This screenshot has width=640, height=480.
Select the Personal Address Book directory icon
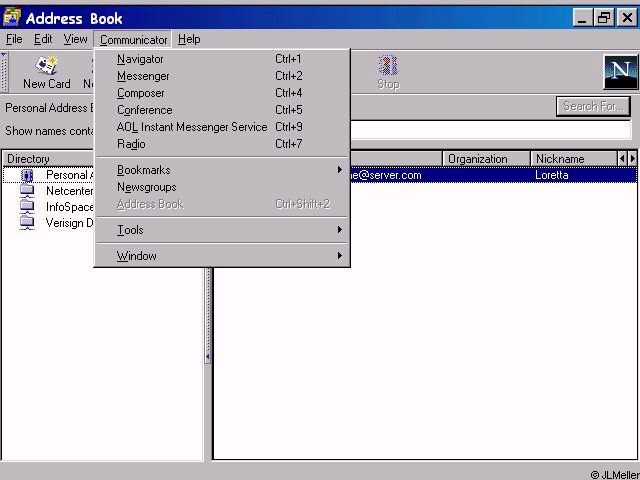(x=27, y=176)
